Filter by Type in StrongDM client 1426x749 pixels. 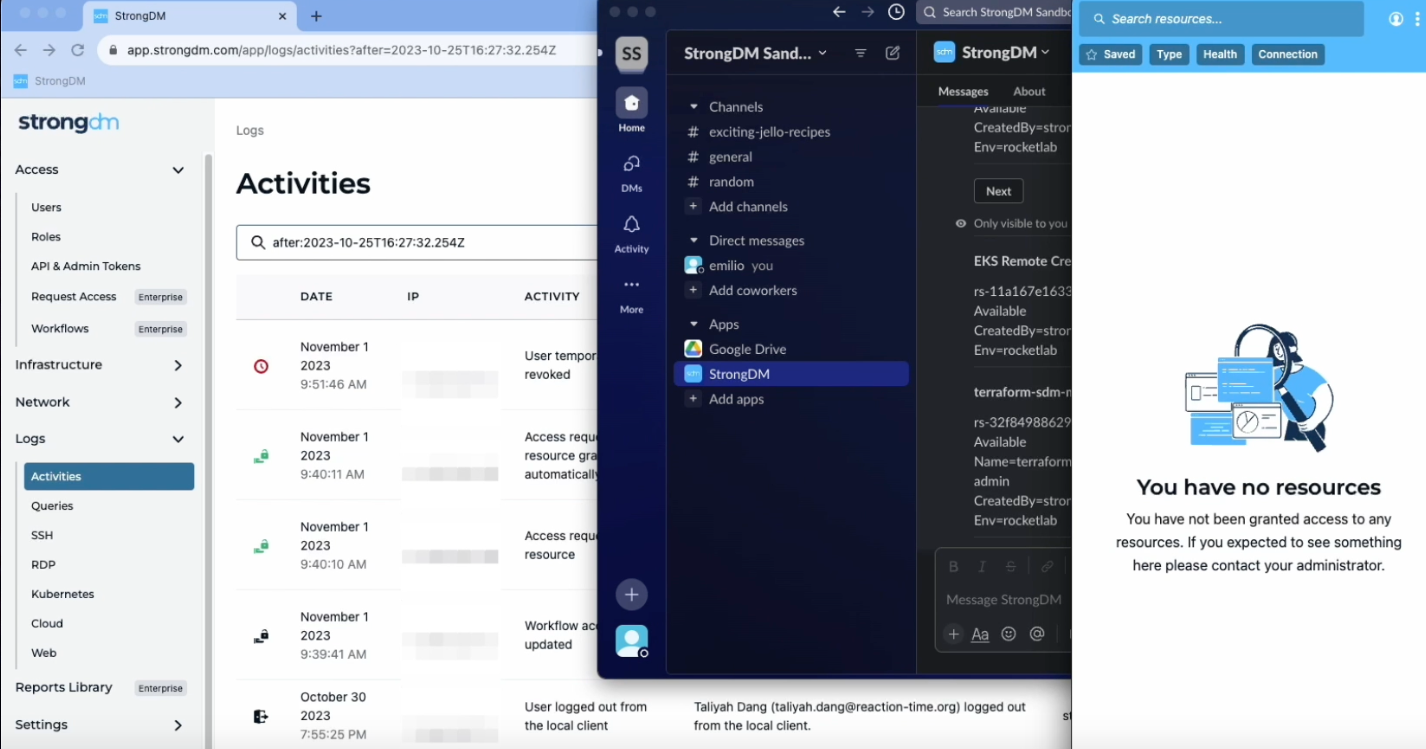click(1169, 55)
